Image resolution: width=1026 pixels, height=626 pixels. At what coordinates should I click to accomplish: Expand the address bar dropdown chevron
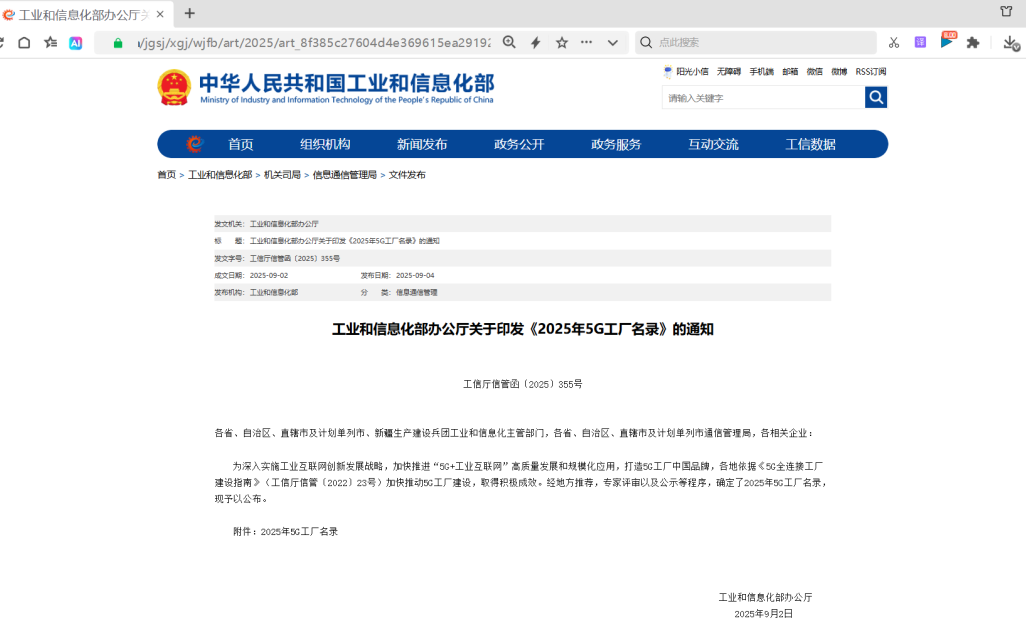[612, 43]
